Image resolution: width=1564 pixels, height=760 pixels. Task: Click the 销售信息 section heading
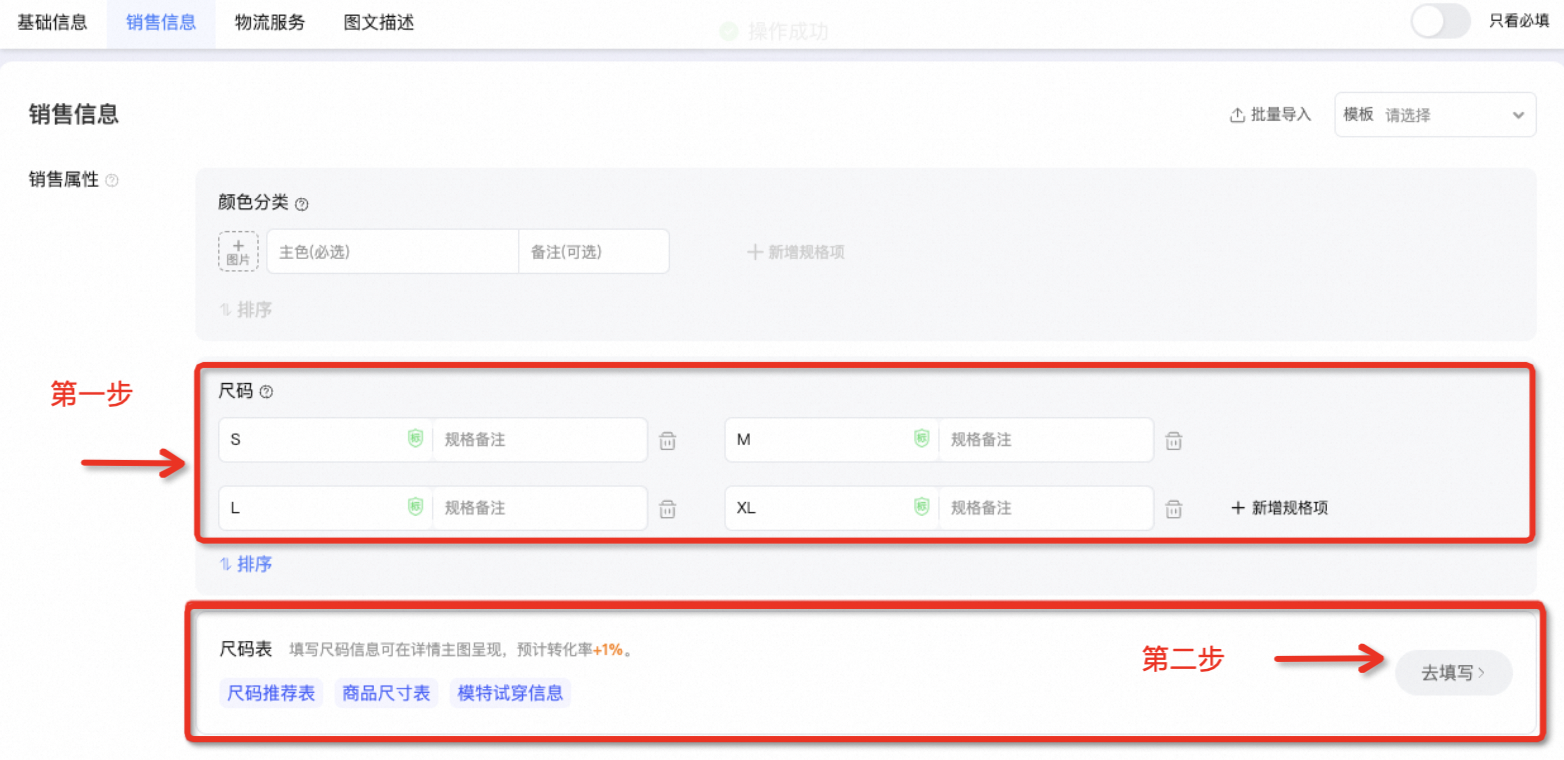point(74,114)
